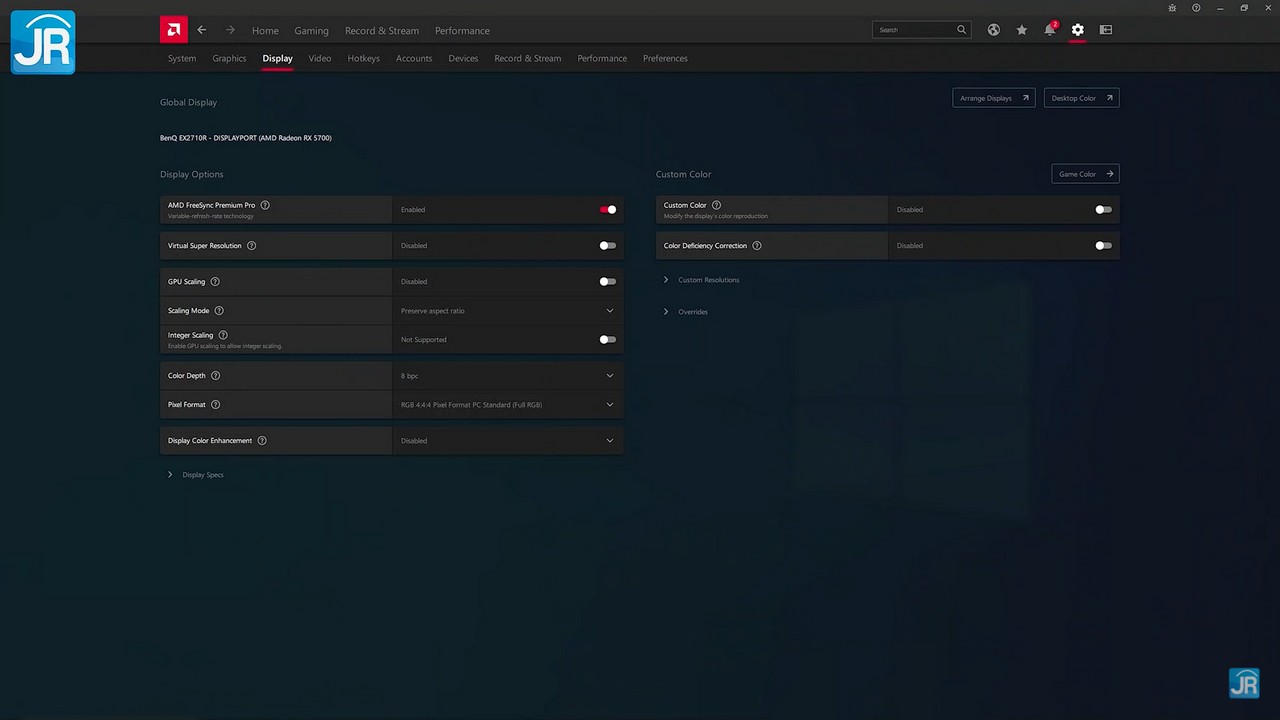
Task: Open favorites star icon
Action: [x=1021, y=30]
